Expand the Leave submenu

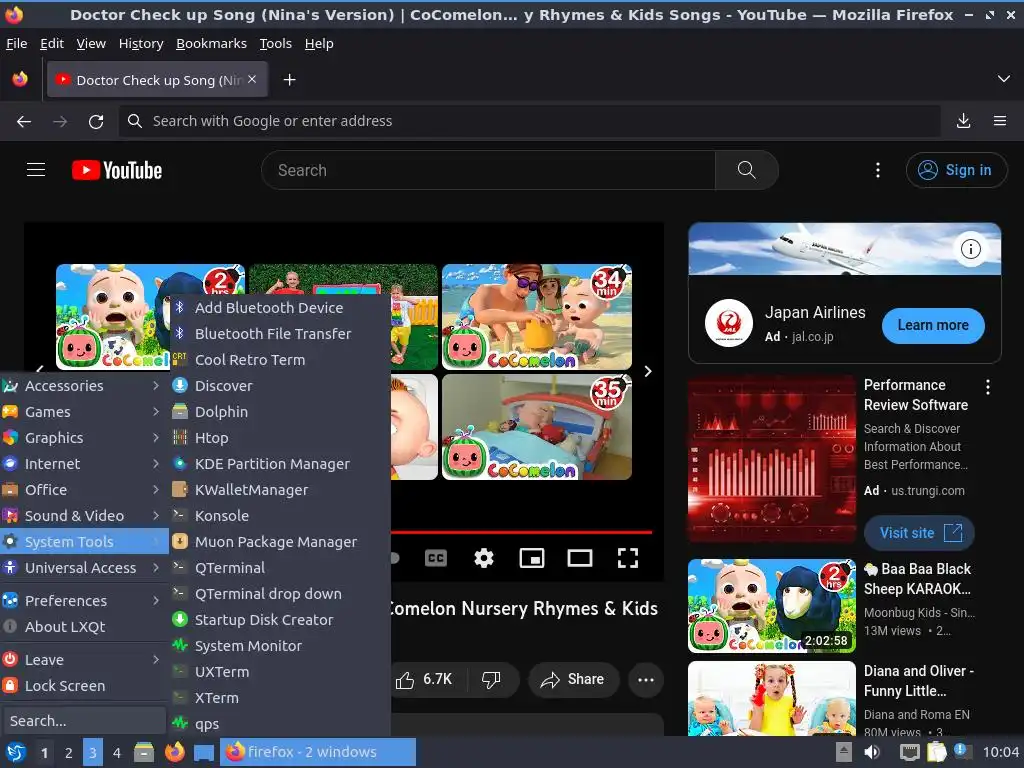click(x=84, y=660)
